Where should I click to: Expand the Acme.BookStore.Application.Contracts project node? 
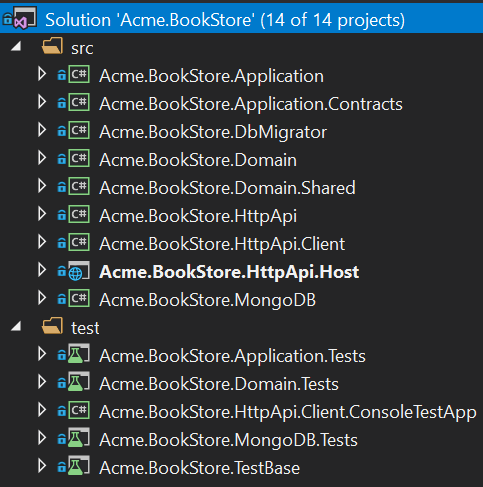42,102
